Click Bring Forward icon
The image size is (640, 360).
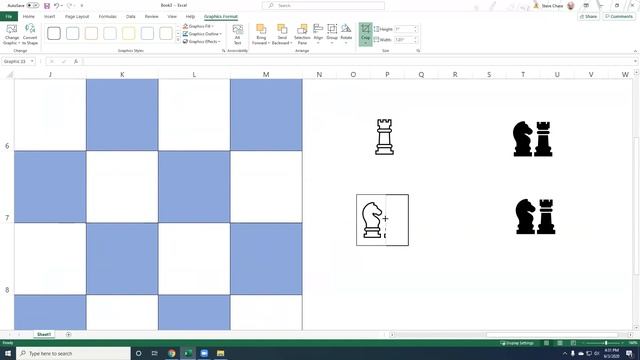click(x=261, y=29)
